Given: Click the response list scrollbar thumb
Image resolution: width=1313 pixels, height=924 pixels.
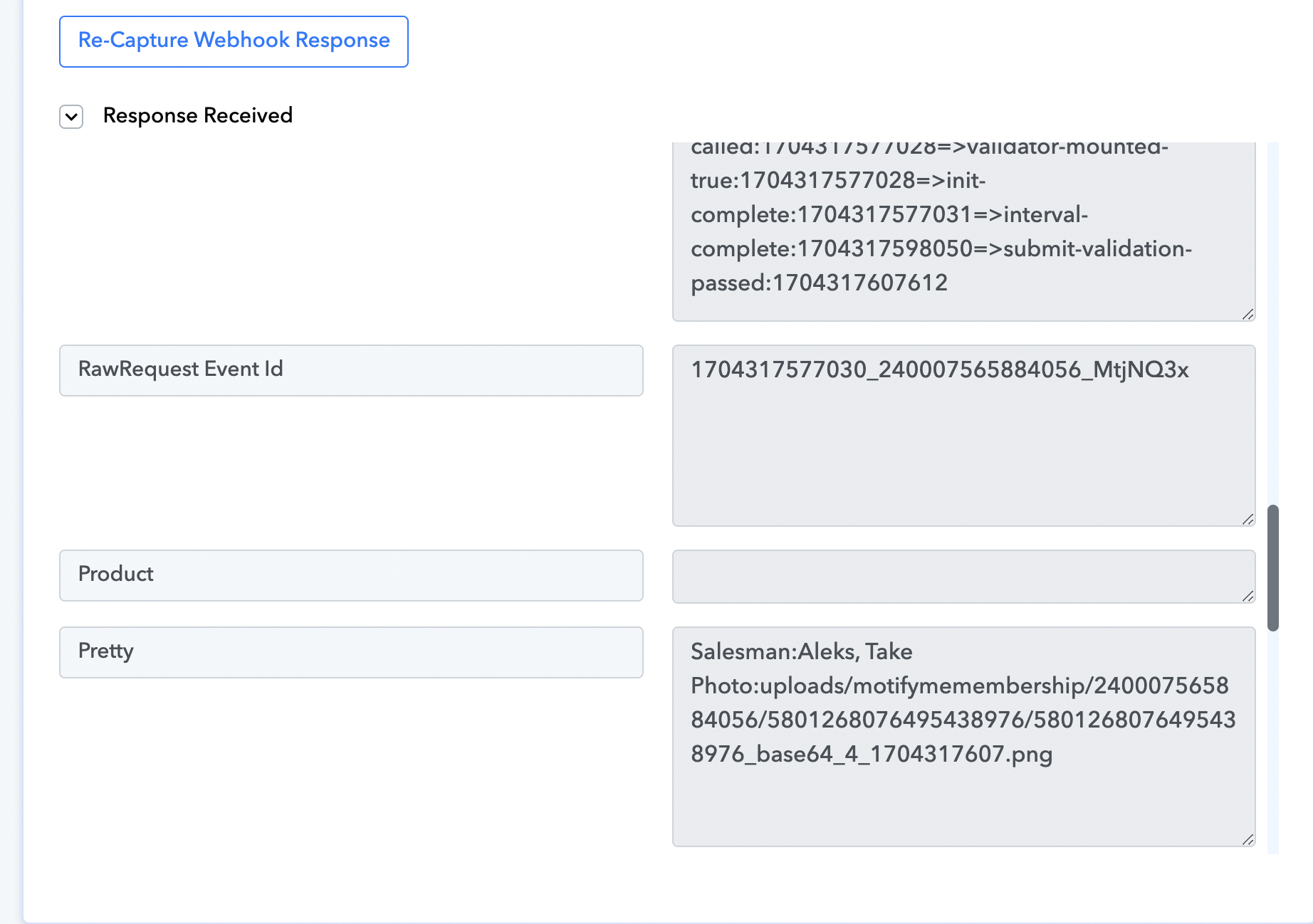Looking at the screenshot, I should pyautogui.click(x=1273, y=568).
